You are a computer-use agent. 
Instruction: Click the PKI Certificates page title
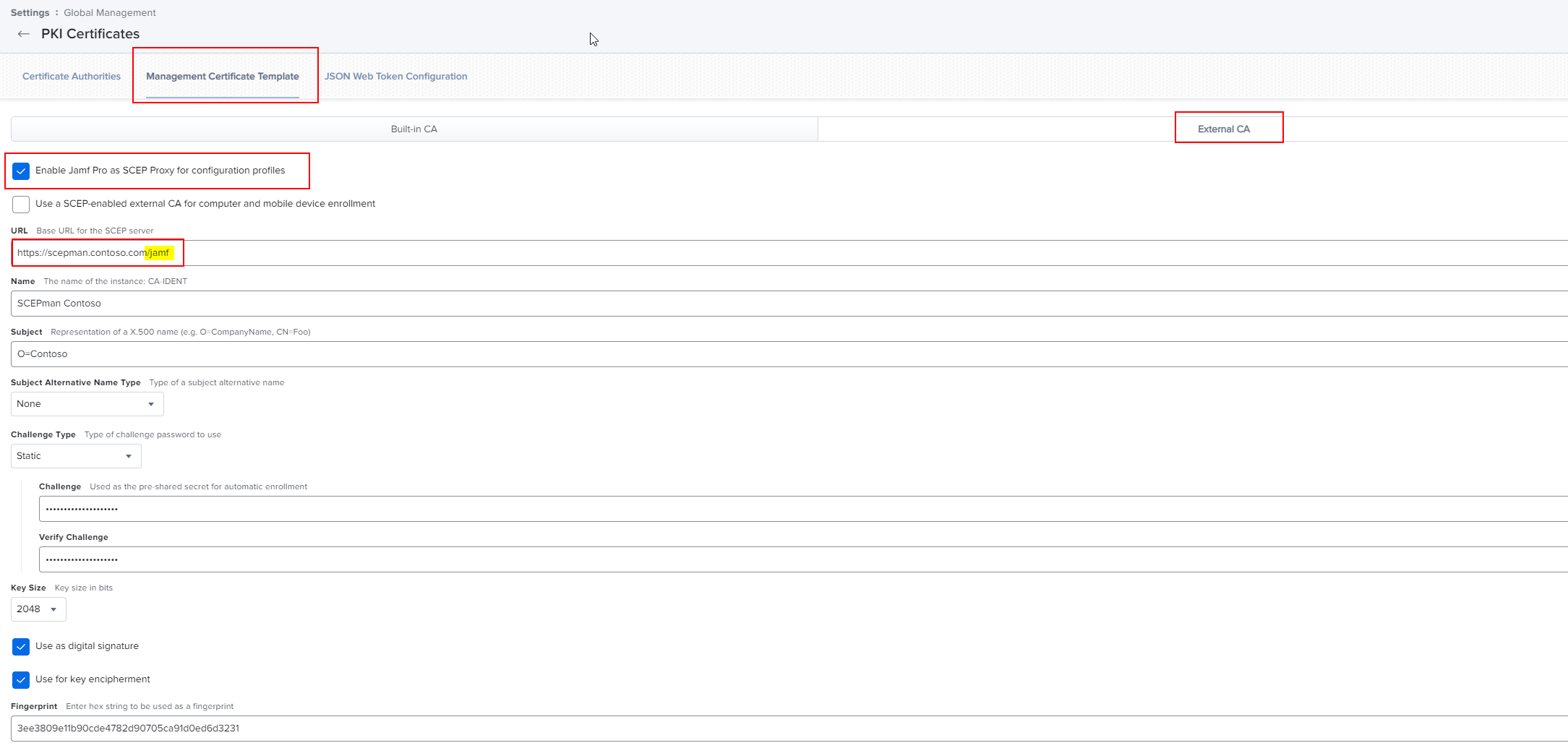point(90,34)
